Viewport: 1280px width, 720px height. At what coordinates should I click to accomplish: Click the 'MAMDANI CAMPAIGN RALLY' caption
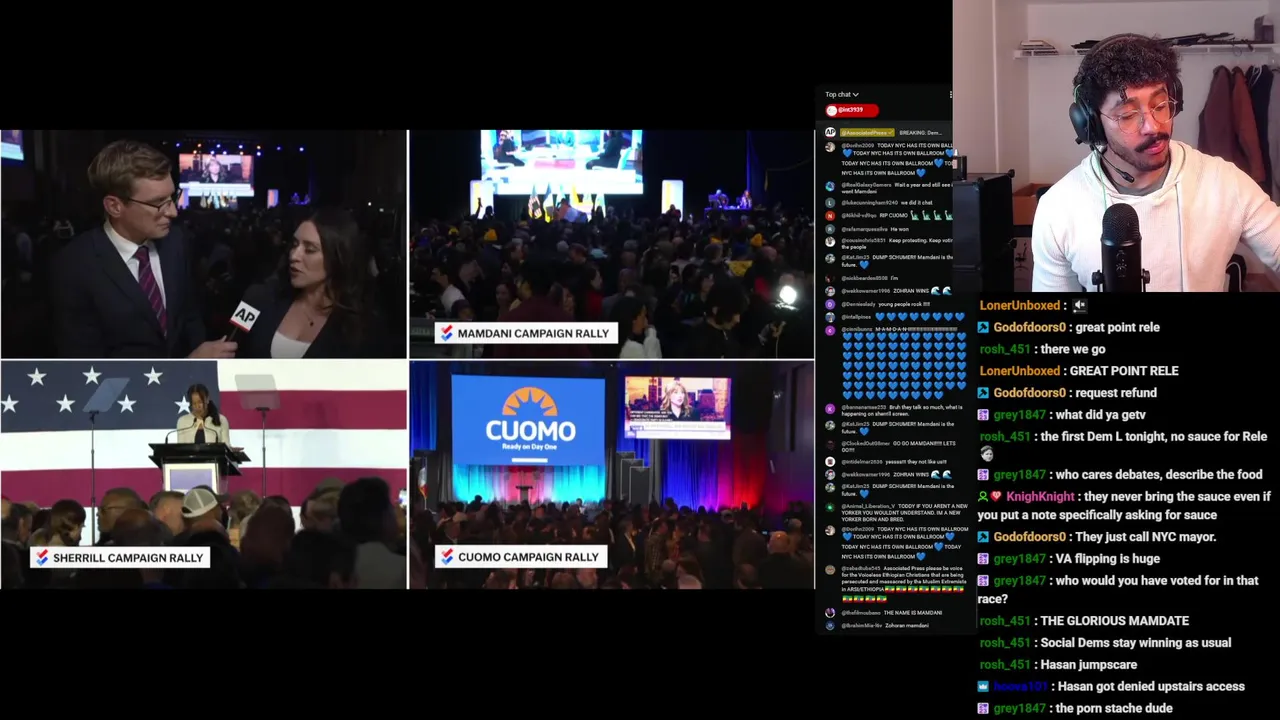coord(526,333)
